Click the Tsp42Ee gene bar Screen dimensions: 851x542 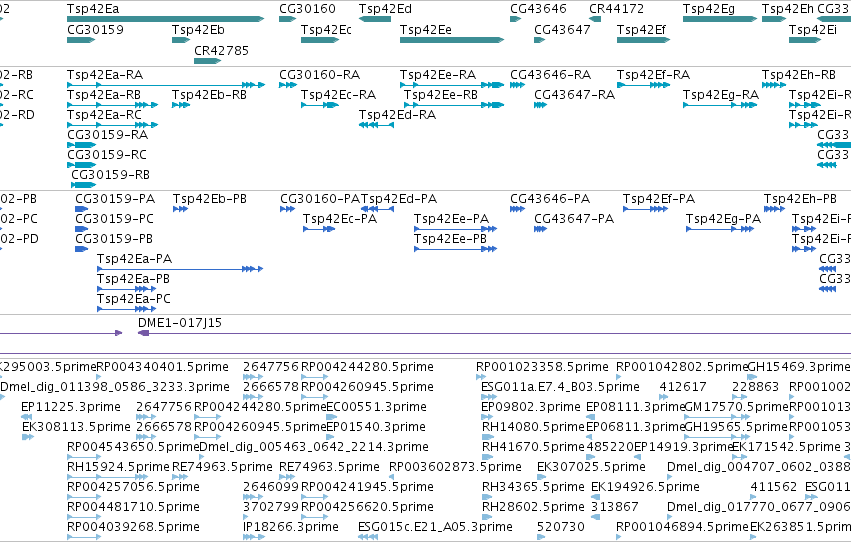[452, 40]
